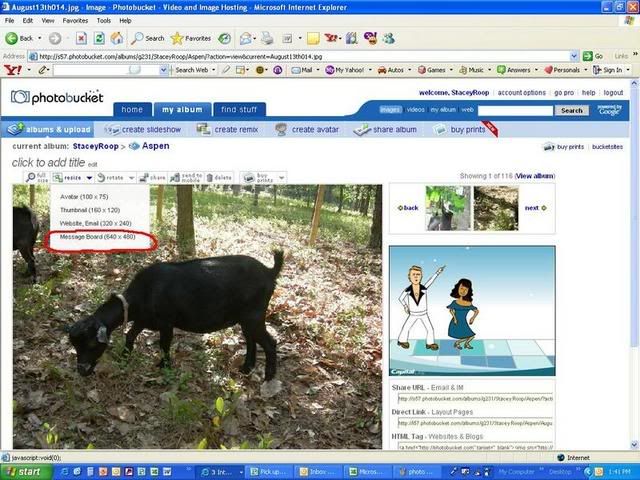The height and width of the screenshot is (480, 640).
Task: Click Yahoo toolbar Music button
Action: (472, 70)
